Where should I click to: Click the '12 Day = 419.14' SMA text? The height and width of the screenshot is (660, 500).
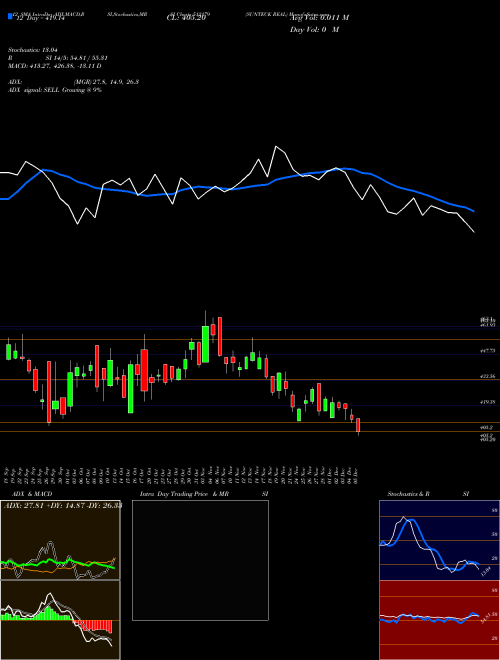click(41, 19)
